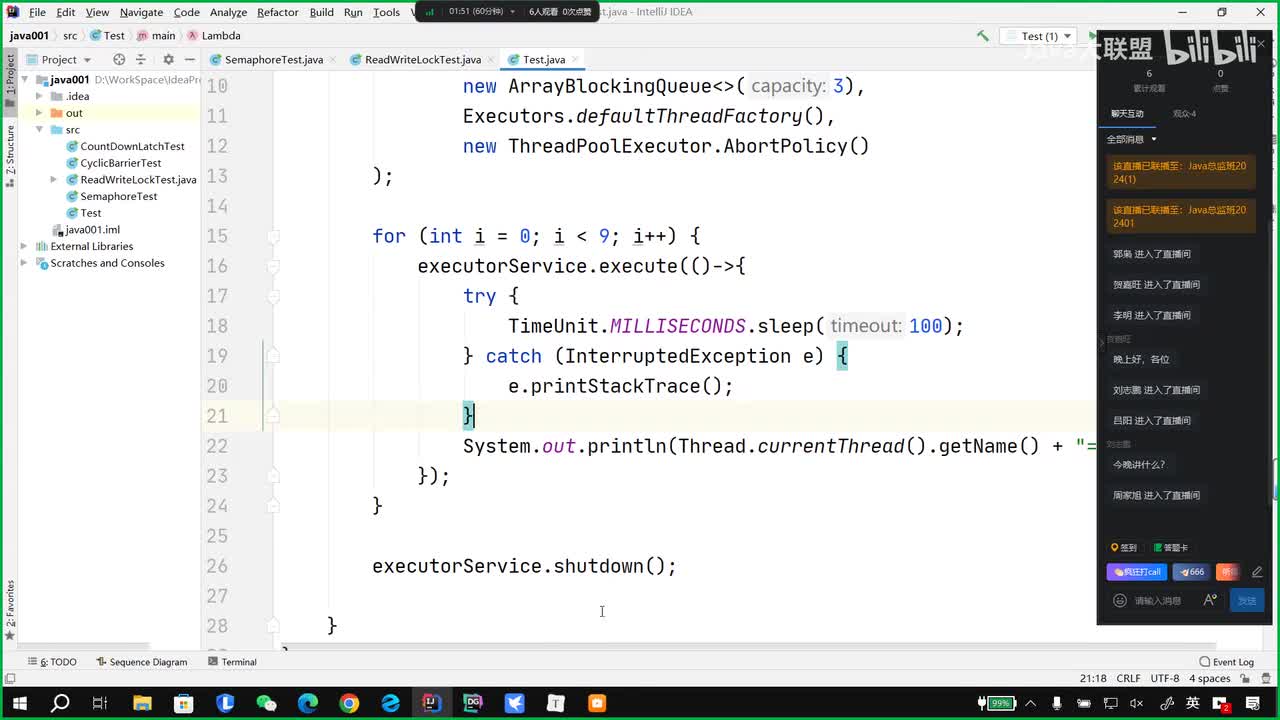Toggle tool window buttons icon at bottom-left corner

(9, 679)
